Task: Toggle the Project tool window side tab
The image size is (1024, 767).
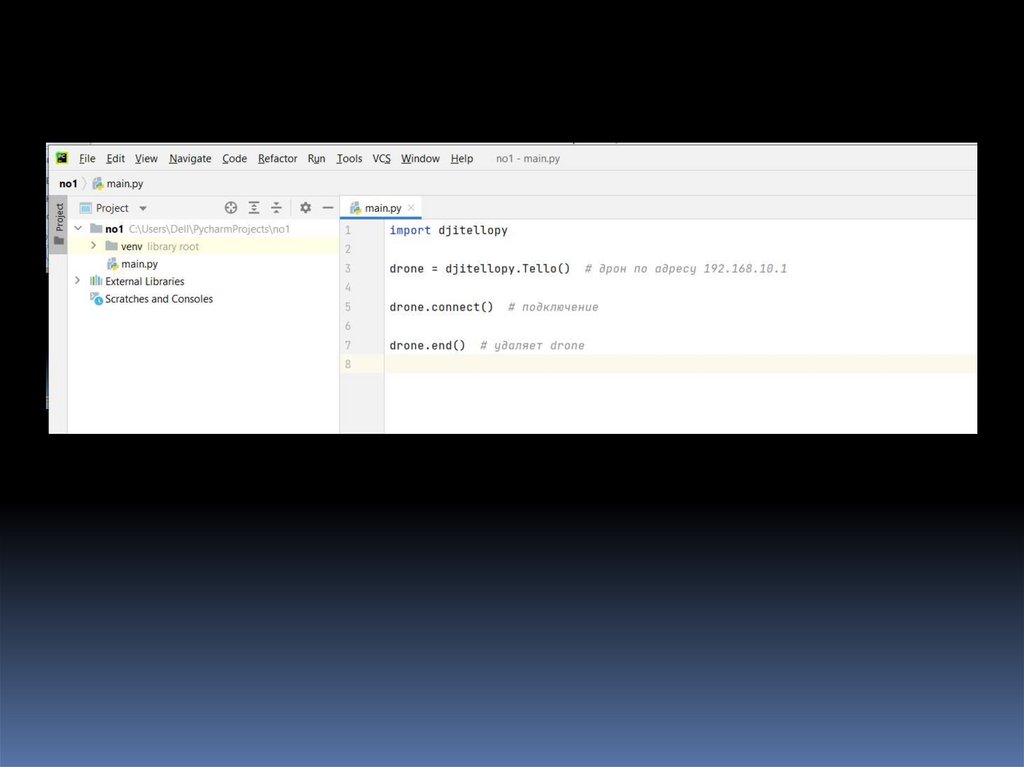Action: coord(59,224)
